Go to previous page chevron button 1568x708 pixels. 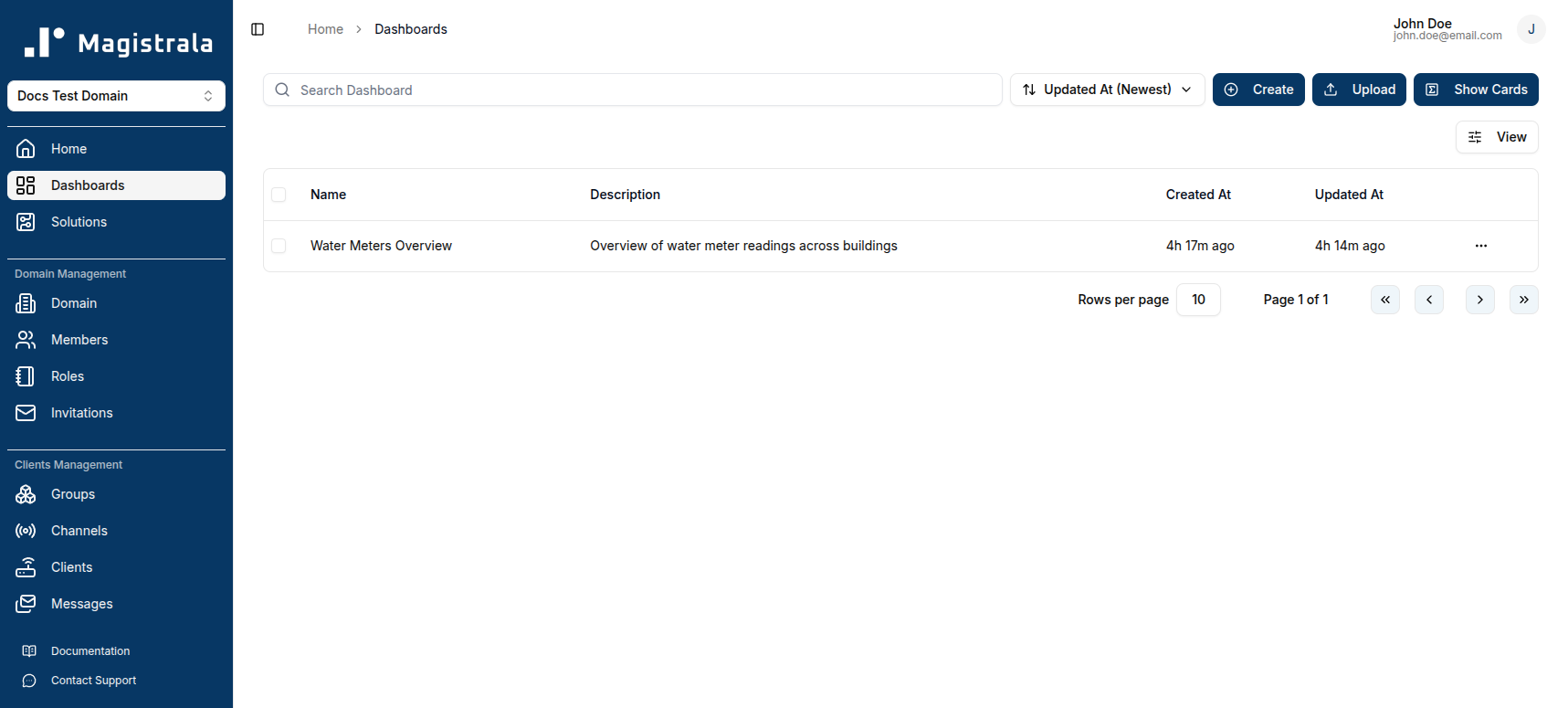click(x=1429, y=300)
